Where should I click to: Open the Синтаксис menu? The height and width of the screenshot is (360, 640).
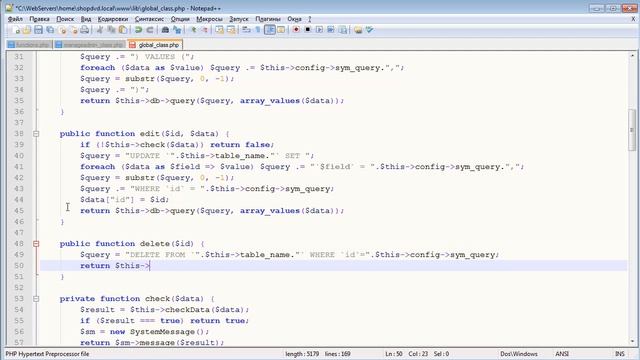pyautogui.click(x=149, y=19)
